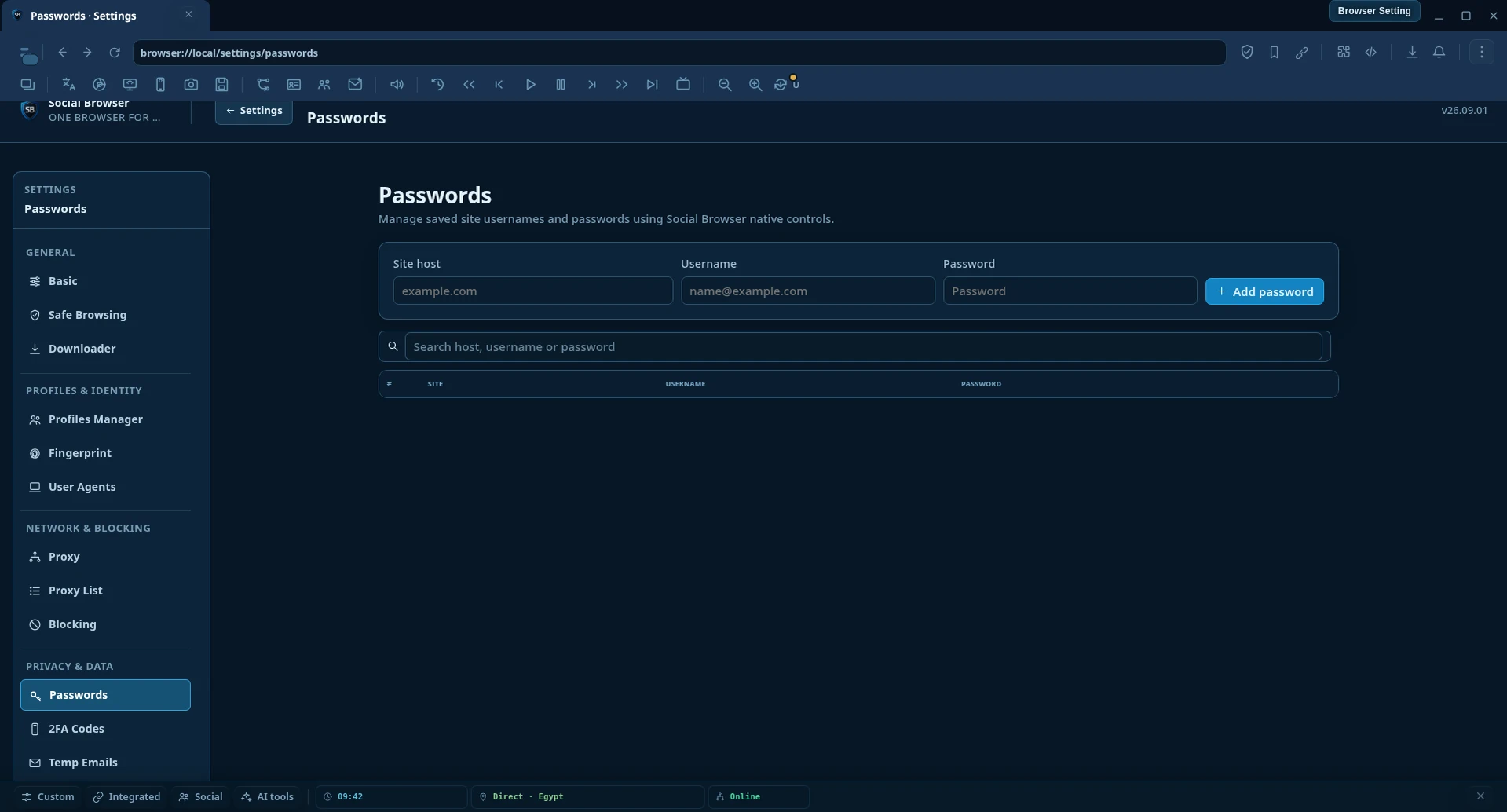1507x812 pixels.
Task: Click the floppy disk save icon
Action: coord(221,84)
